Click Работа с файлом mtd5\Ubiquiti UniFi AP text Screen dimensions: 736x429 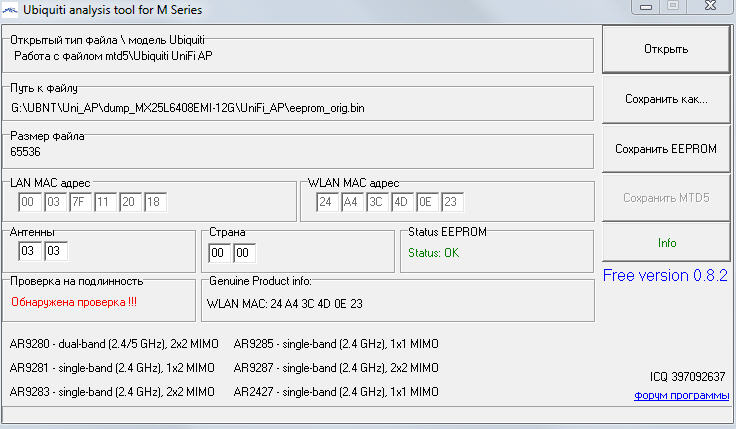(x=113, y=56)
